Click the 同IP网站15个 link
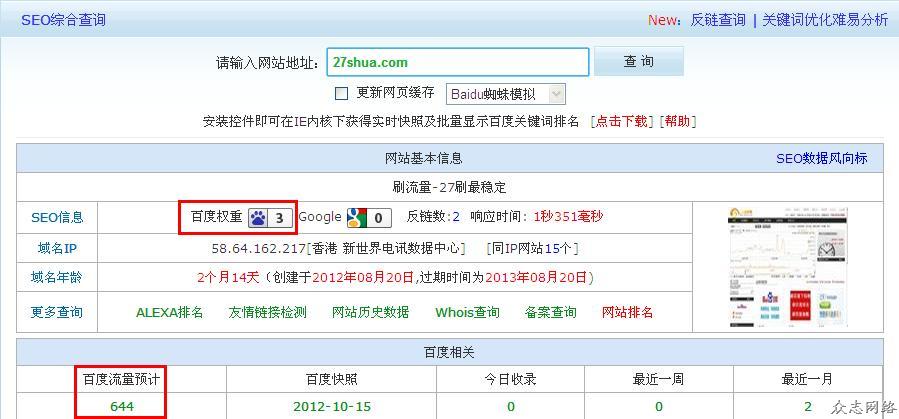 coord(532,248)
